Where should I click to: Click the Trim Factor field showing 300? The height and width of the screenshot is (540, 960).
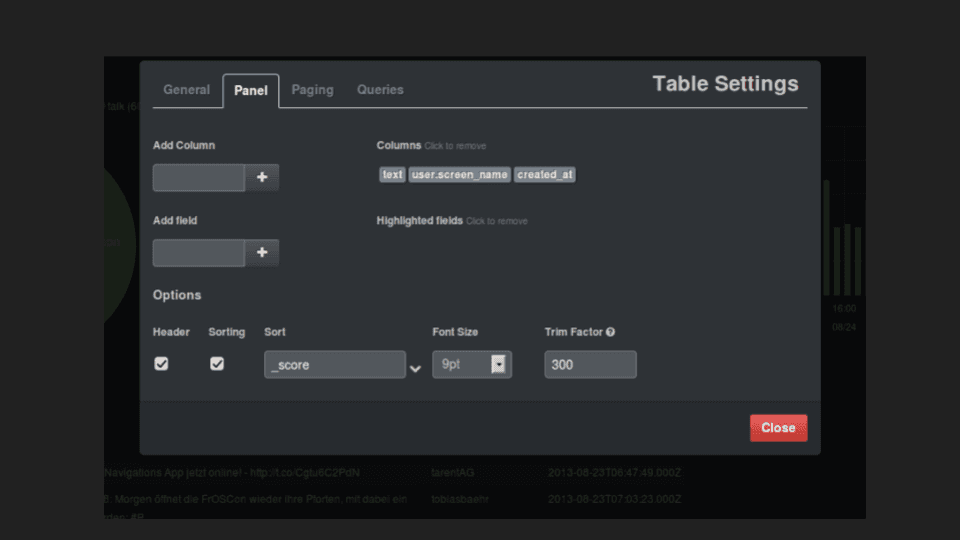pos(590,364)
